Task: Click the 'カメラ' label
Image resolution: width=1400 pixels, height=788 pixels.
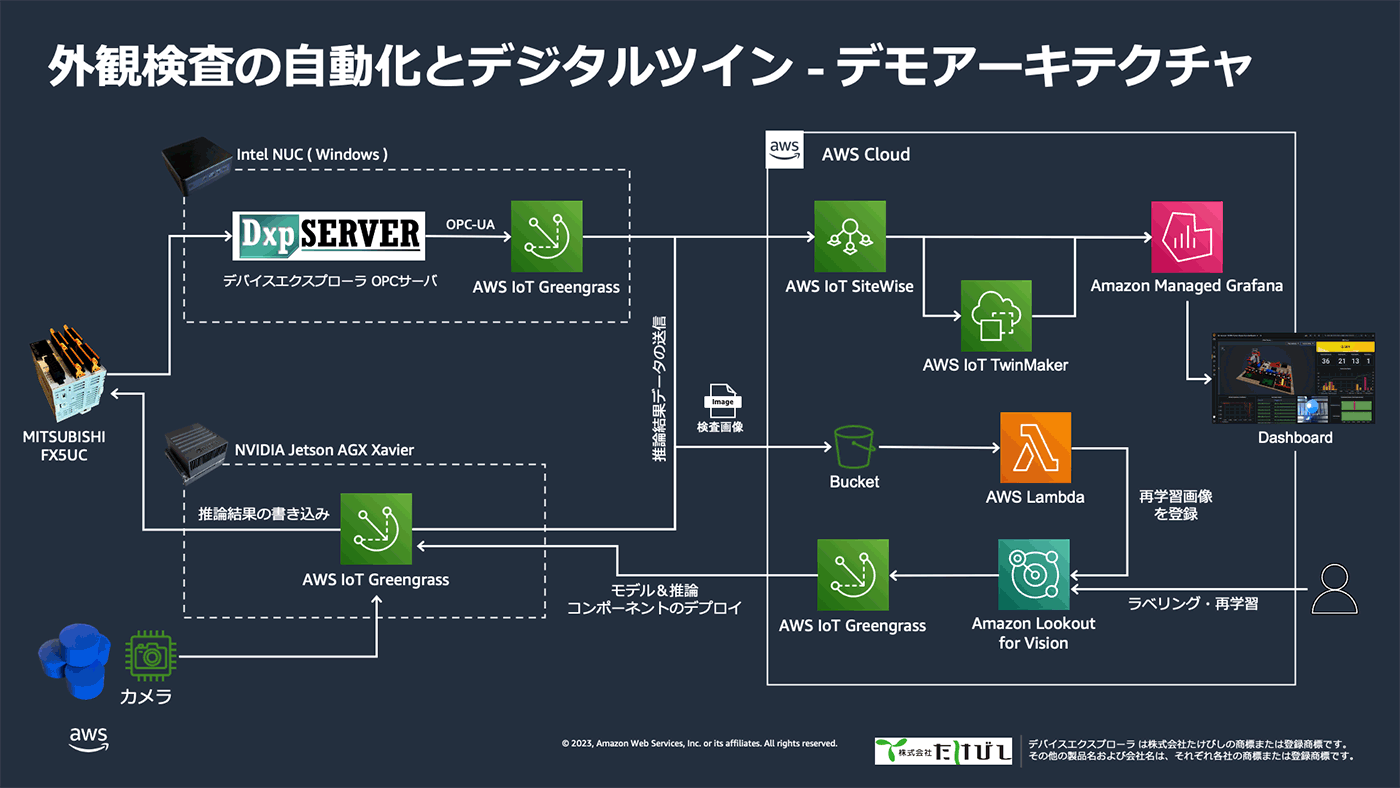Action: click(145, 696)
